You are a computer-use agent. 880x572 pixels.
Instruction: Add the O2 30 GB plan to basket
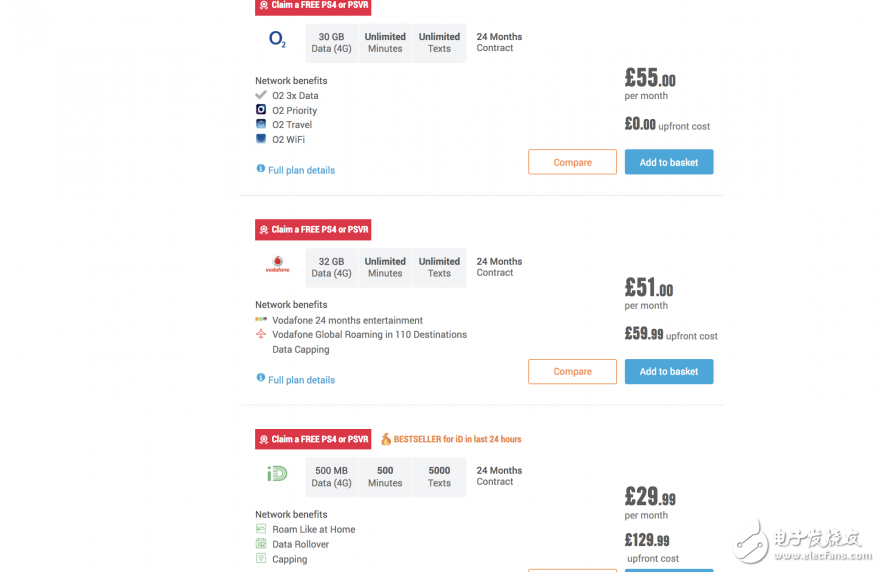[x=669, y=162]
